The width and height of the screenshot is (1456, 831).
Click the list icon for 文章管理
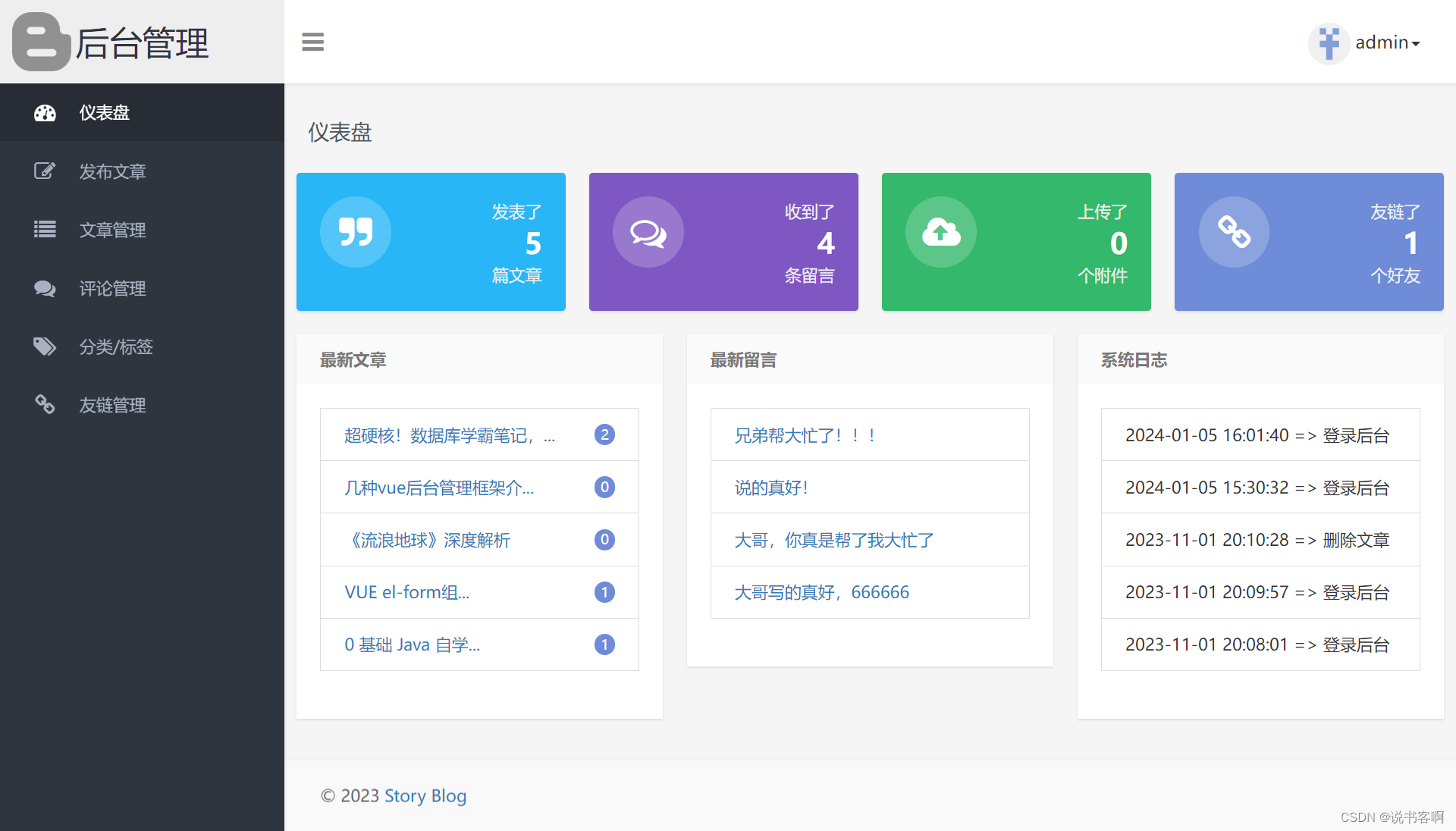click(x=45, y=229)
